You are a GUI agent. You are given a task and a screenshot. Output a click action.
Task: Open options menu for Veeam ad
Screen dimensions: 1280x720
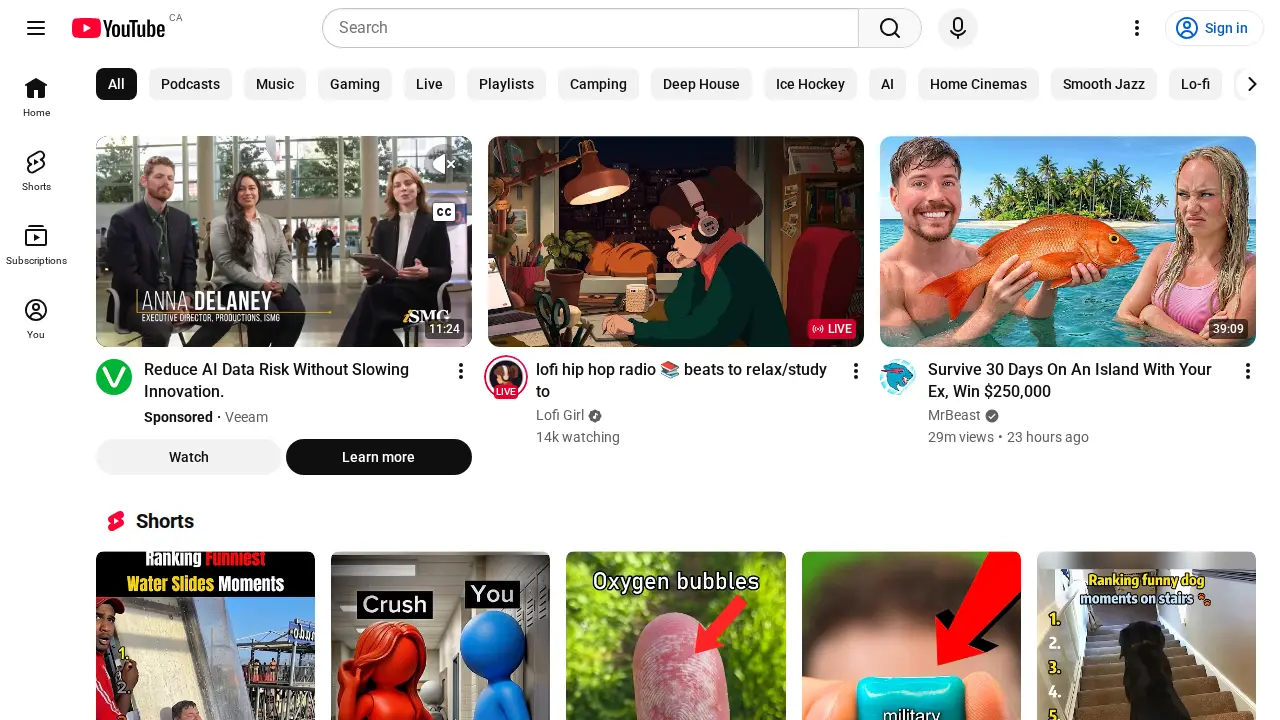tap(461, 371)
